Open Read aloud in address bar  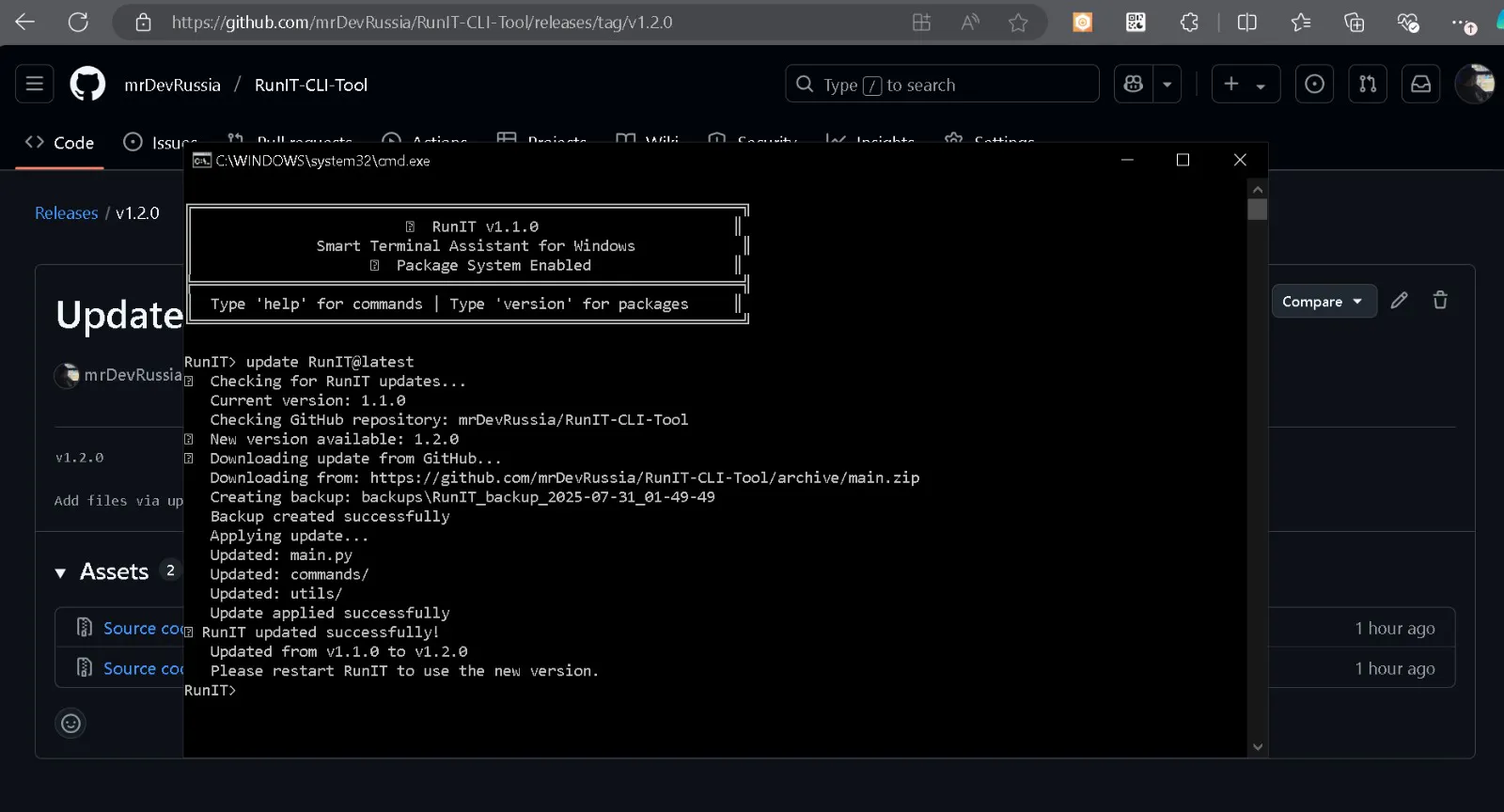[x=970, y=23]
